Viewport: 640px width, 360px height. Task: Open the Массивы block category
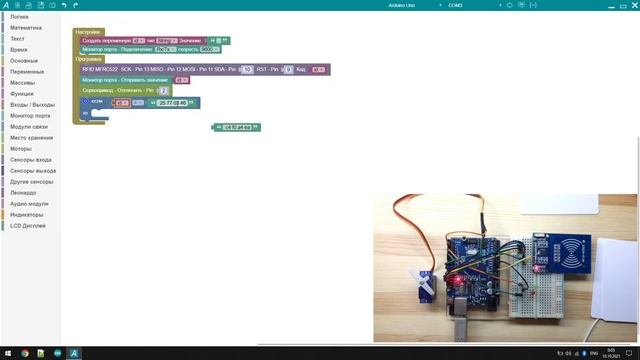point(22,83)
